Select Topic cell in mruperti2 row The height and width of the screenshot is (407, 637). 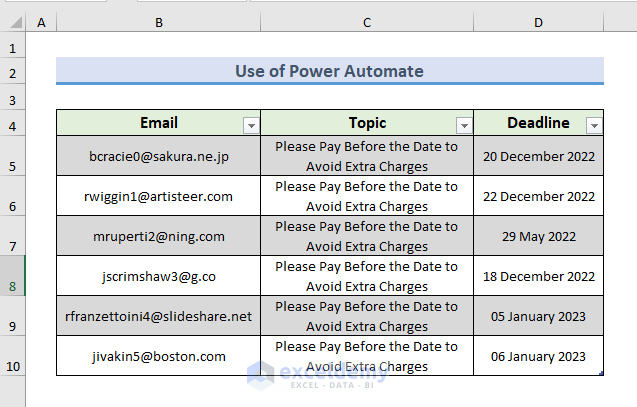click(x=367, y=236)
